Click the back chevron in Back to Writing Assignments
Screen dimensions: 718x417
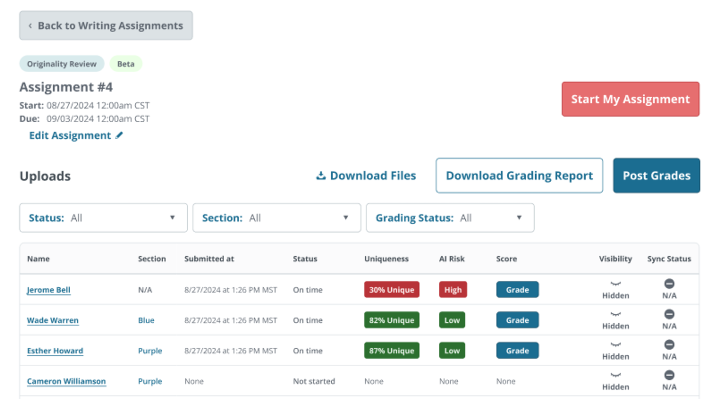(30, 26)
